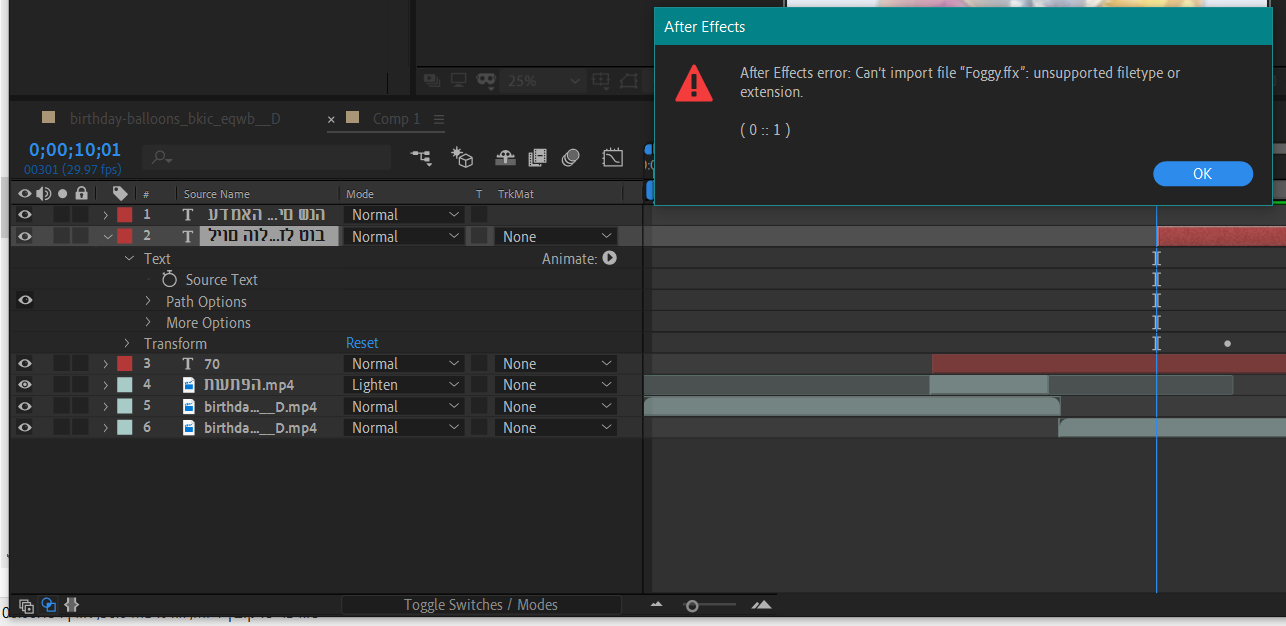Click the Source Text stopwatch icon

point(169,280)
